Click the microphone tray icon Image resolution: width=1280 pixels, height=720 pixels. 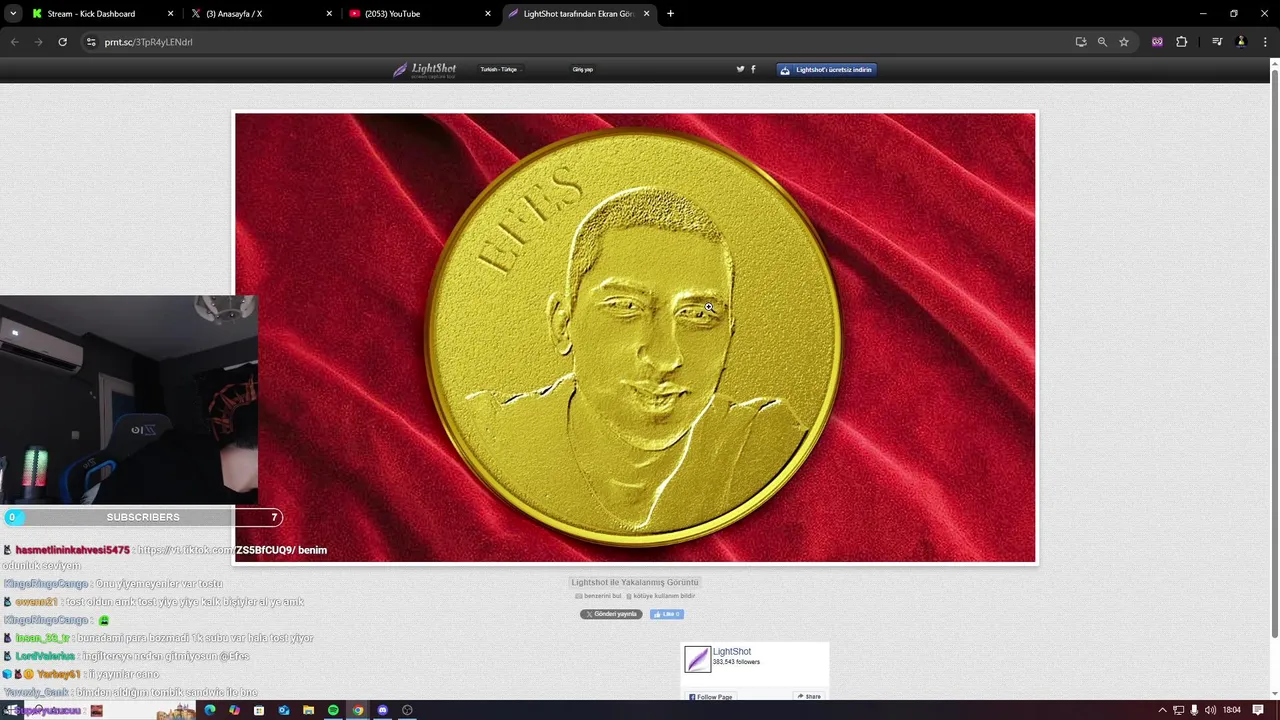click(x=1194, y=710)
